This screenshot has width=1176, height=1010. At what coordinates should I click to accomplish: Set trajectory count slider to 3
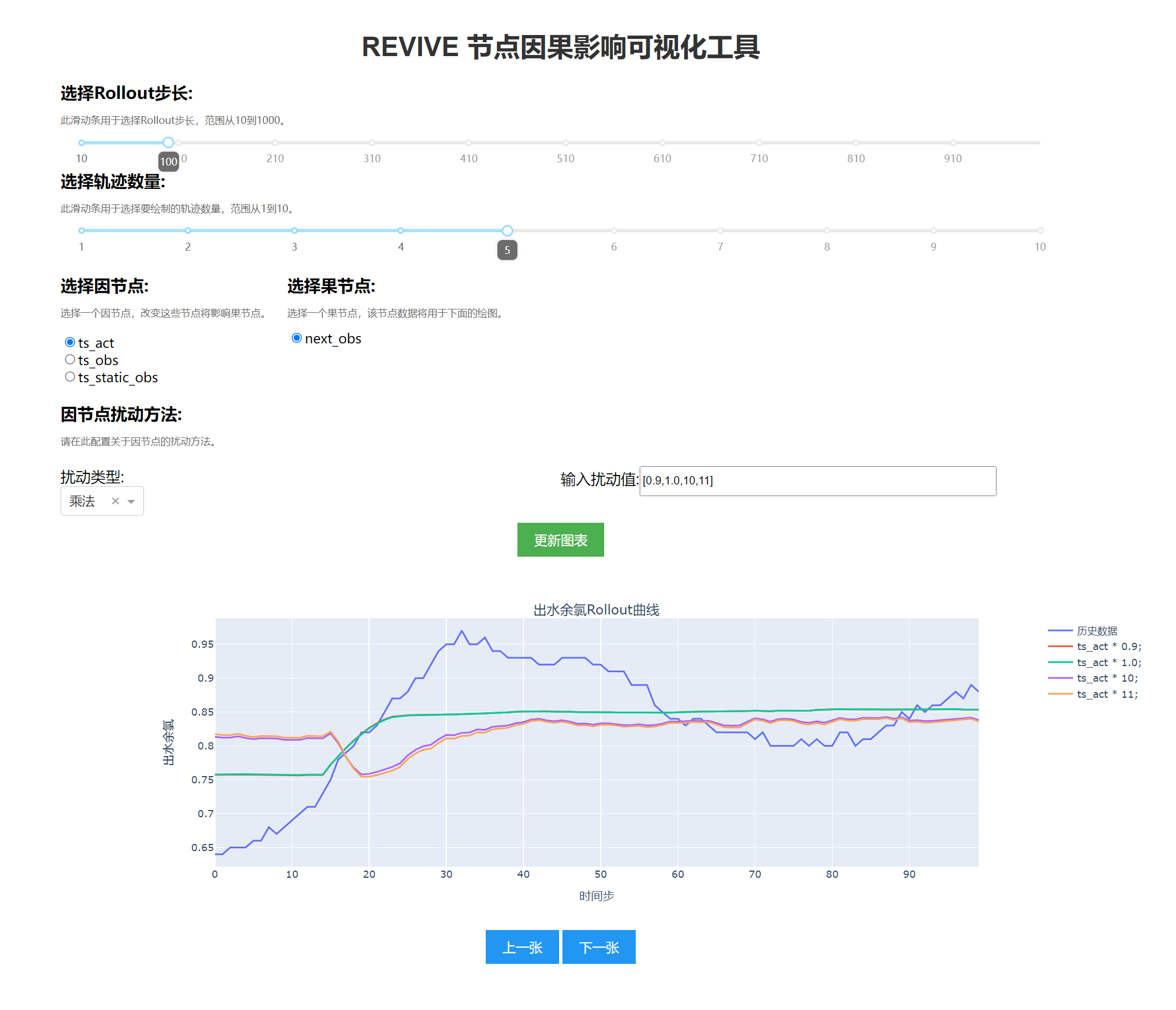295,231
